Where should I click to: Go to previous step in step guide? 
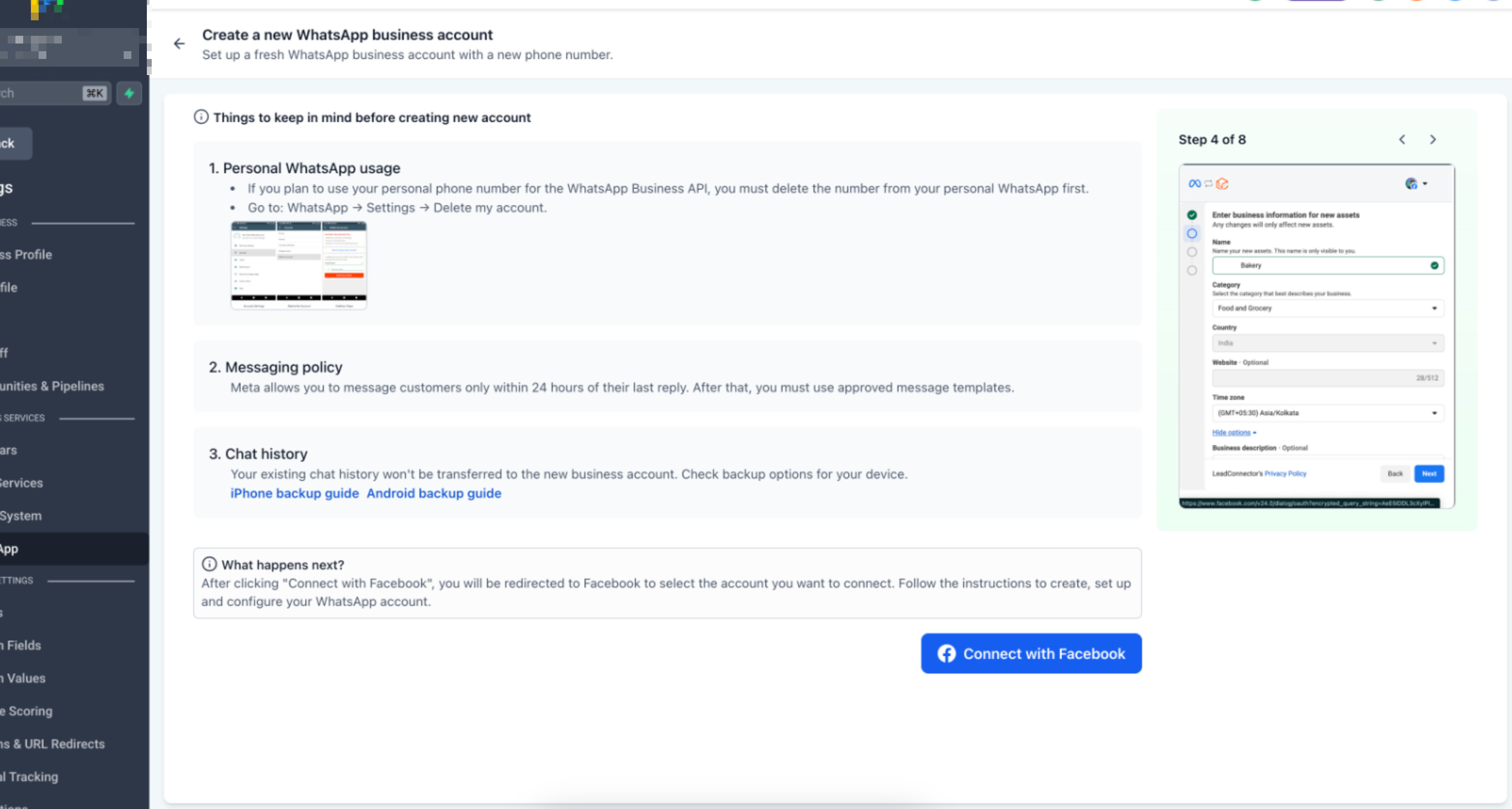(1402, 140)
